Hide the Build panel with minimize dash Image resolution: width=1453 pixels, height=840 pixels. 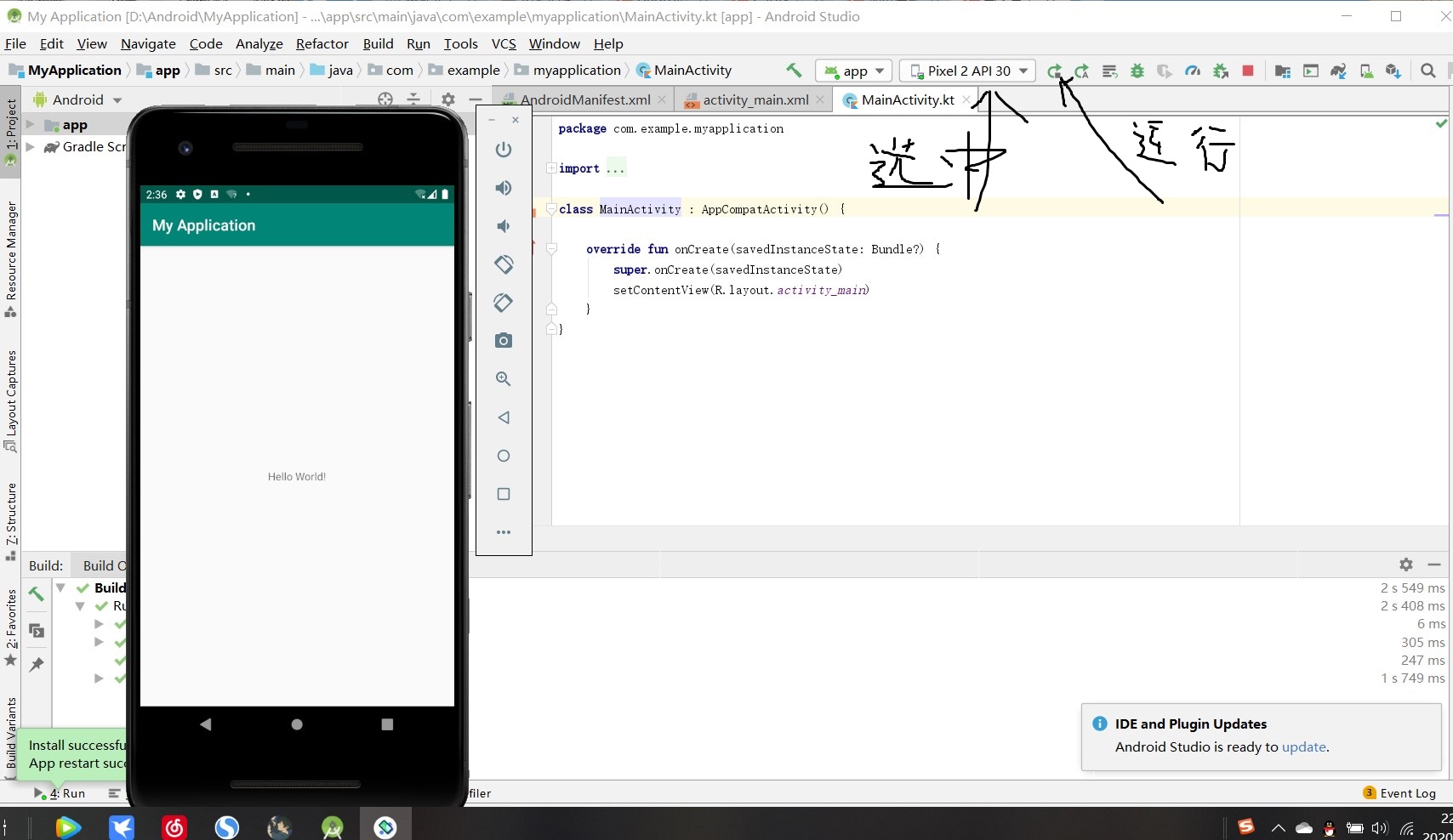[1434, 565]
